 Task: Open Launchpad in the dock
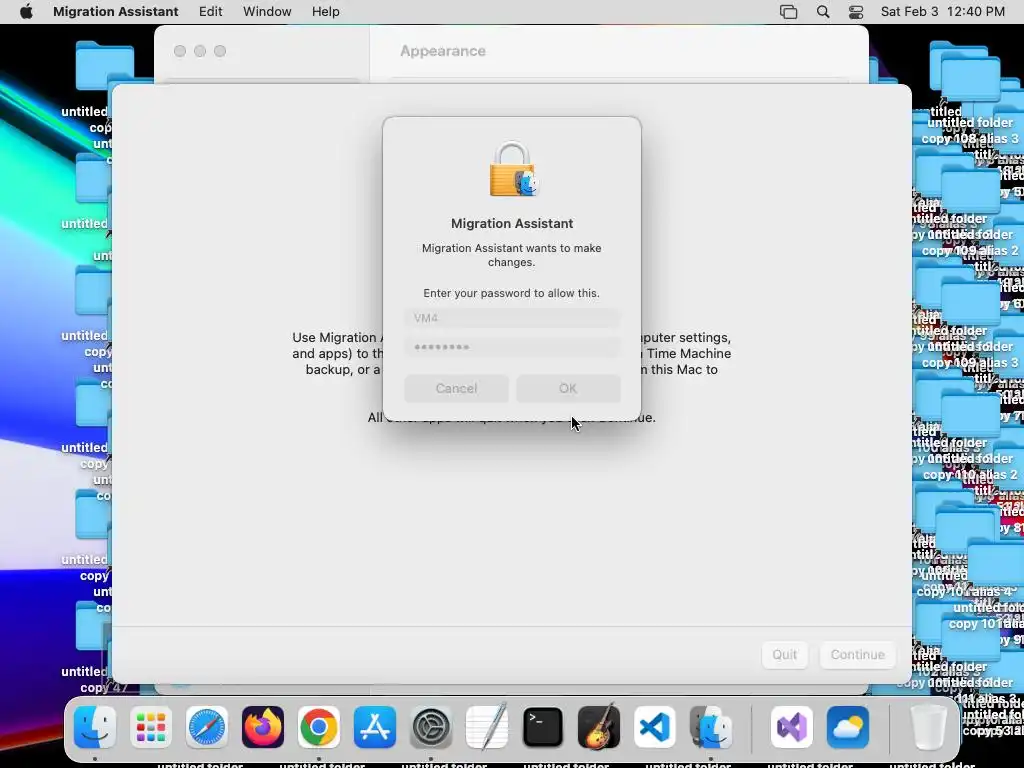coord(151,727)
